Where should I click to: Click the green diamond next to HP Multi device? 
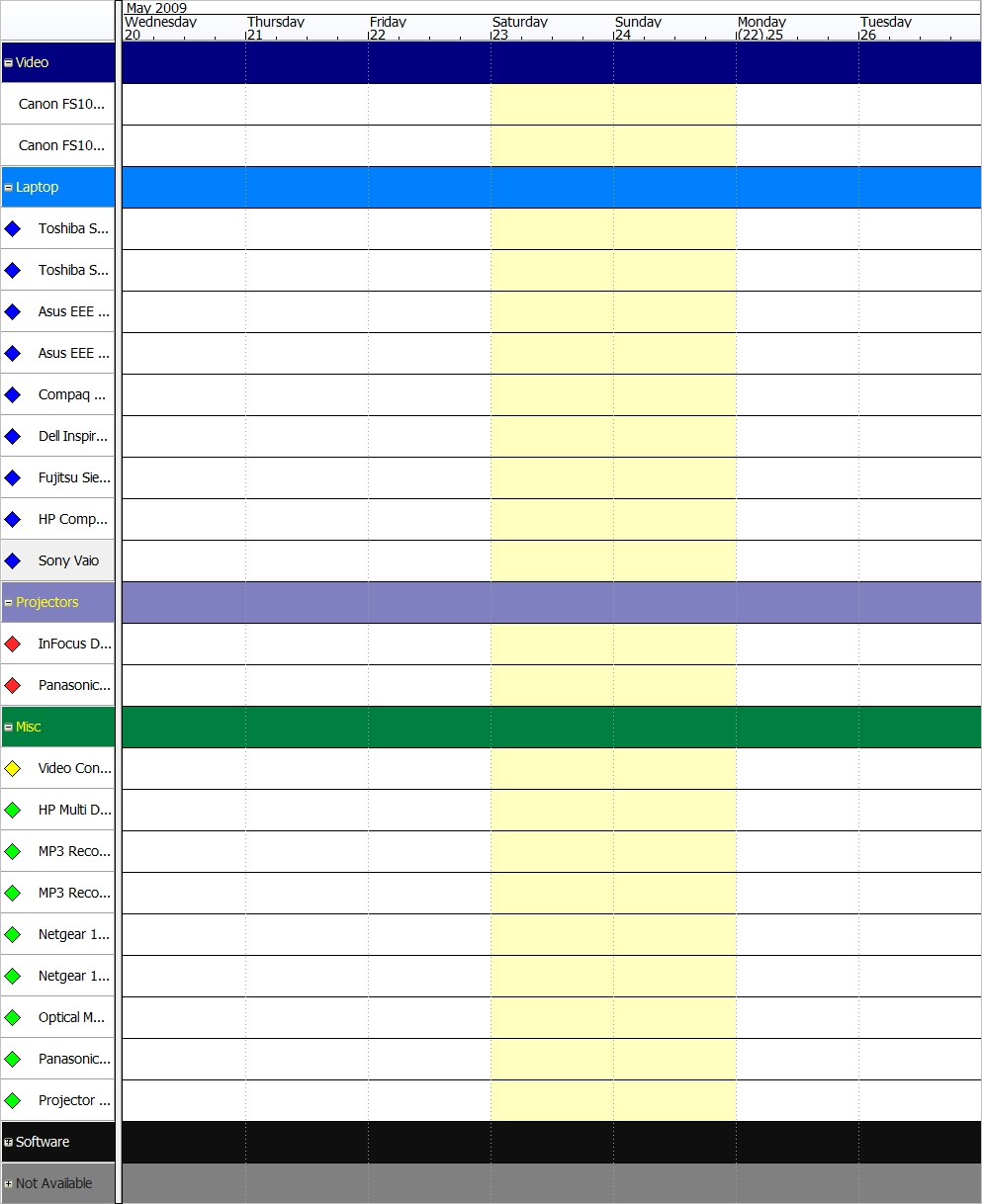(x=13, y=810)
